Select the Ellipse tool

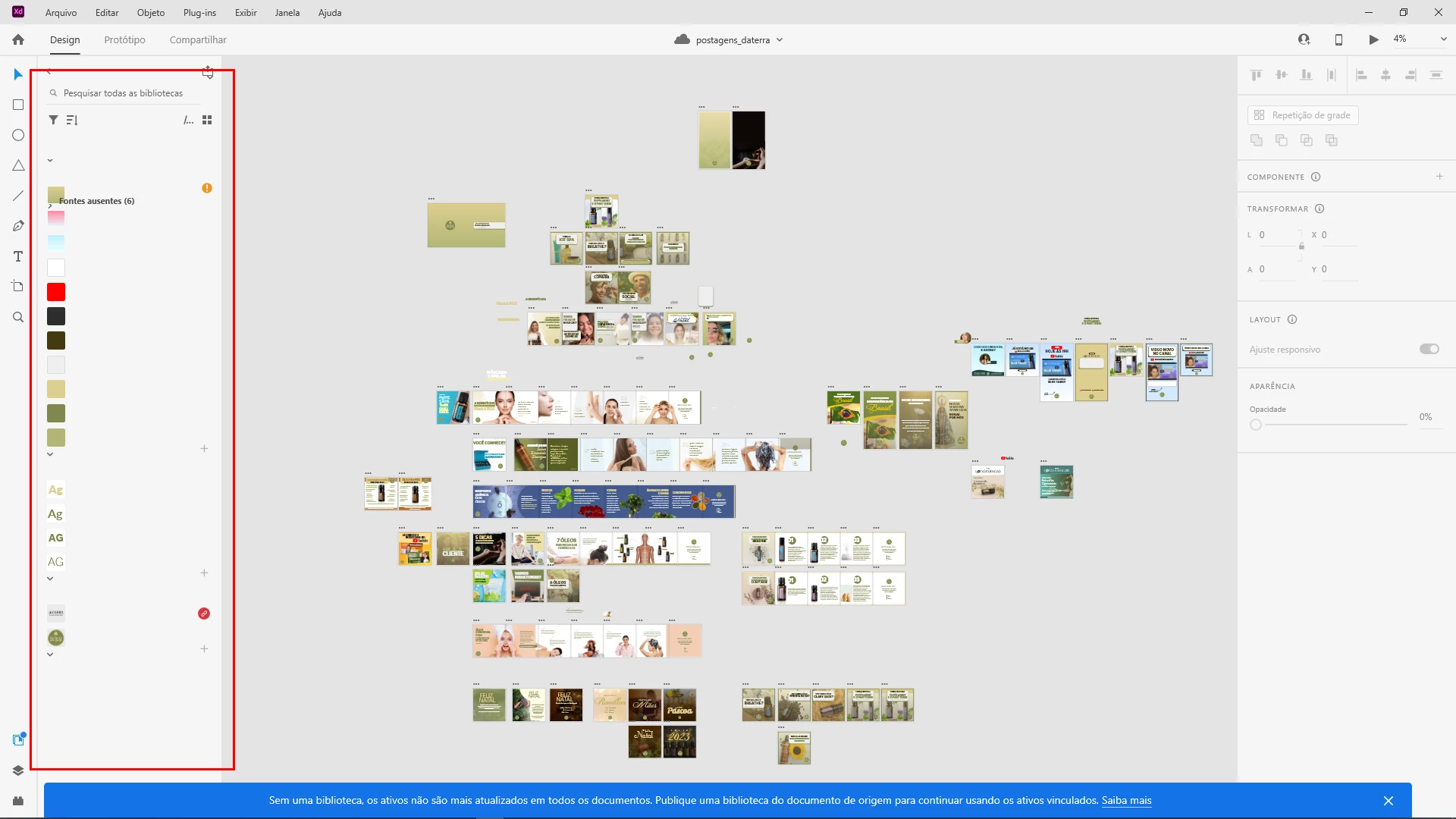[x=18, y=135]
